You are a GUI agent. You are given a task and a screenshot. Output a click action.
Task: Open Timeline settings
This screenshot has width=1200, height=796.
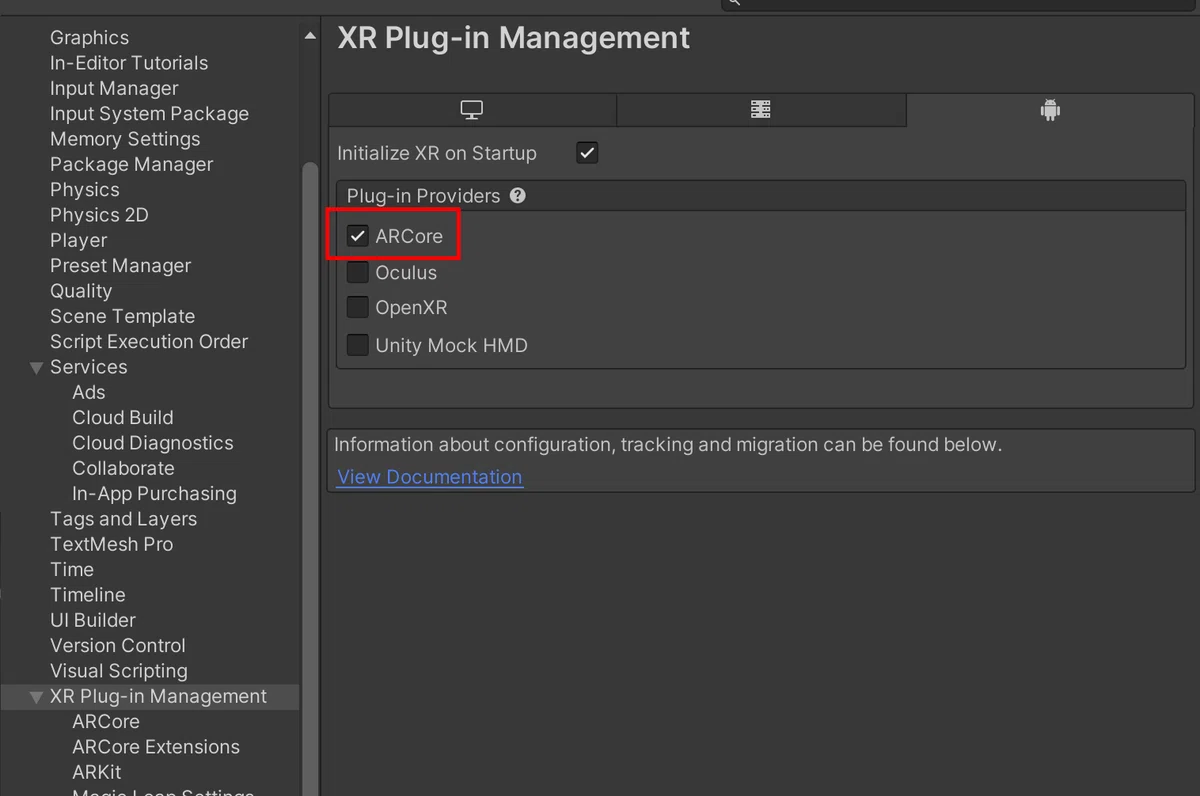(x=87, y=595)
